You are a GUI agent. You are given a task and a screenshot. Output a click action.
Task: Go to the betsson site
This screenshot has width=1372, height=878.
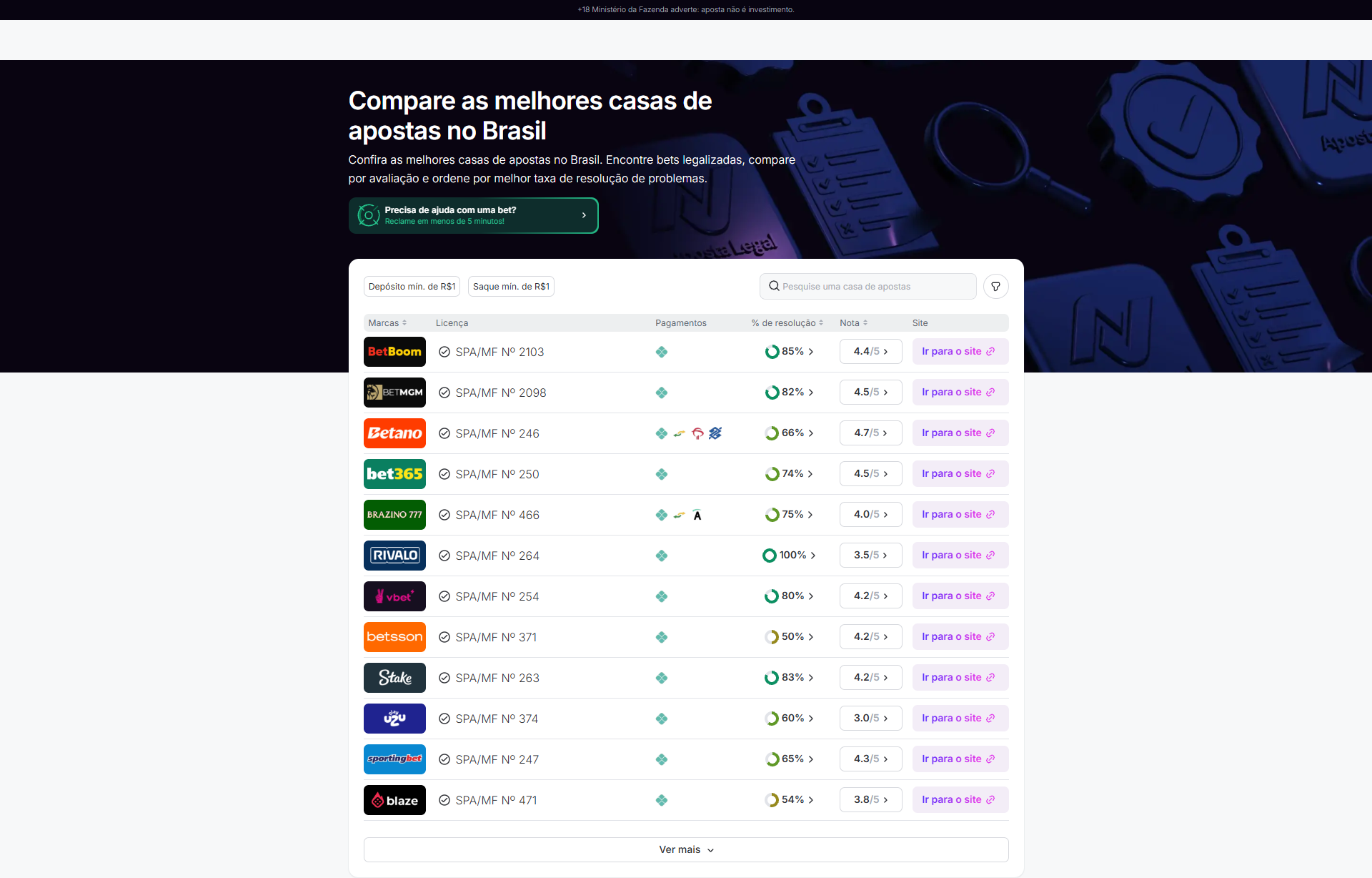point(960,637)
